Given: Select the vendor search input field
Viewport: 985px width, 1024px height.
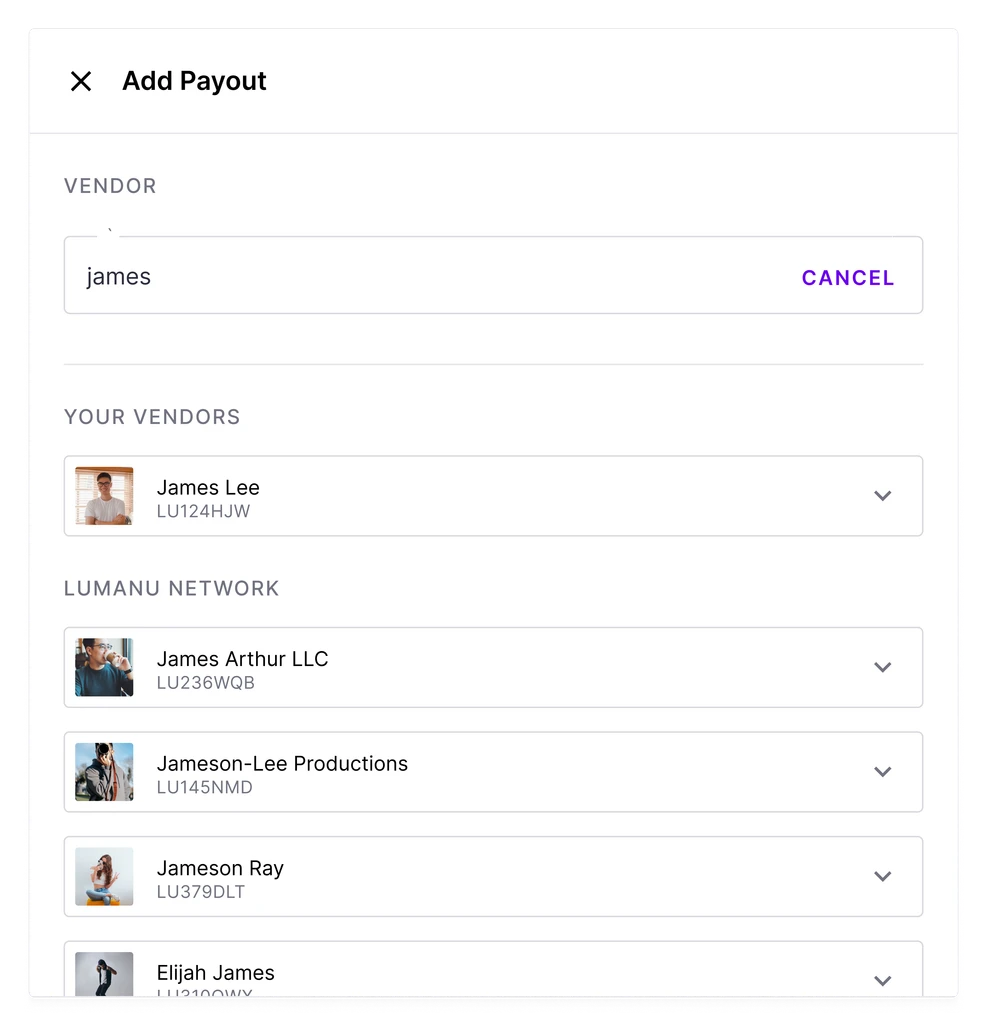Looking at the screenshot, I should (400, 277).
